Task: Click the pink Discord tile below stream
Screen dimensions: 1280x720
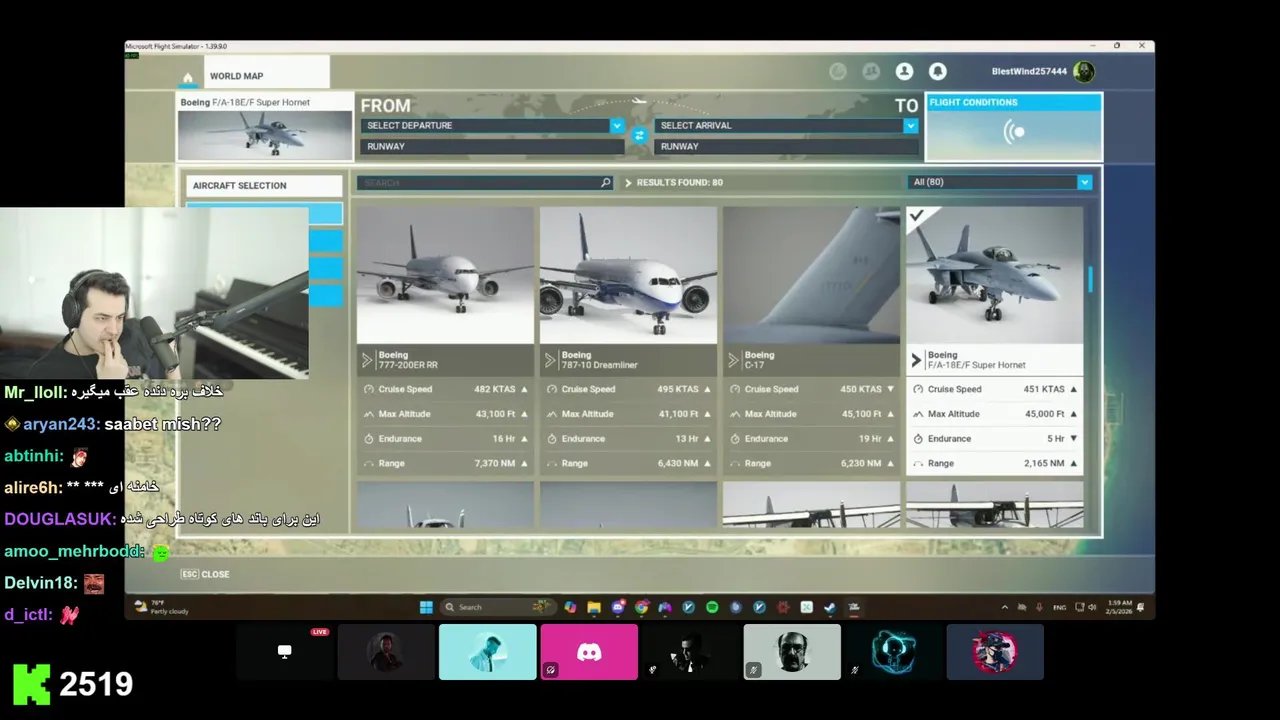Action: click(589, 652)
